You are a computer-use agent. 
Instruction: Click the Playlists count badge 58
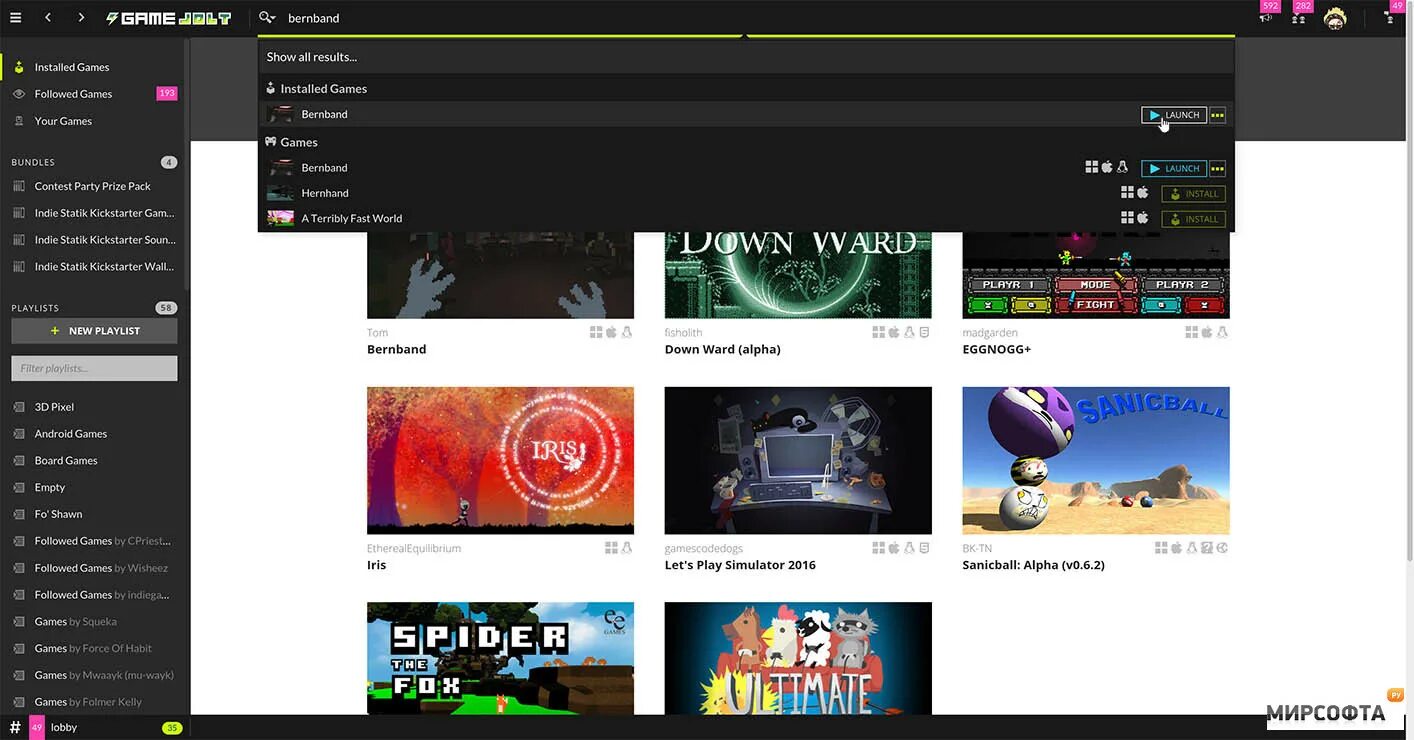pyautogui.click(x=166, y=308)
